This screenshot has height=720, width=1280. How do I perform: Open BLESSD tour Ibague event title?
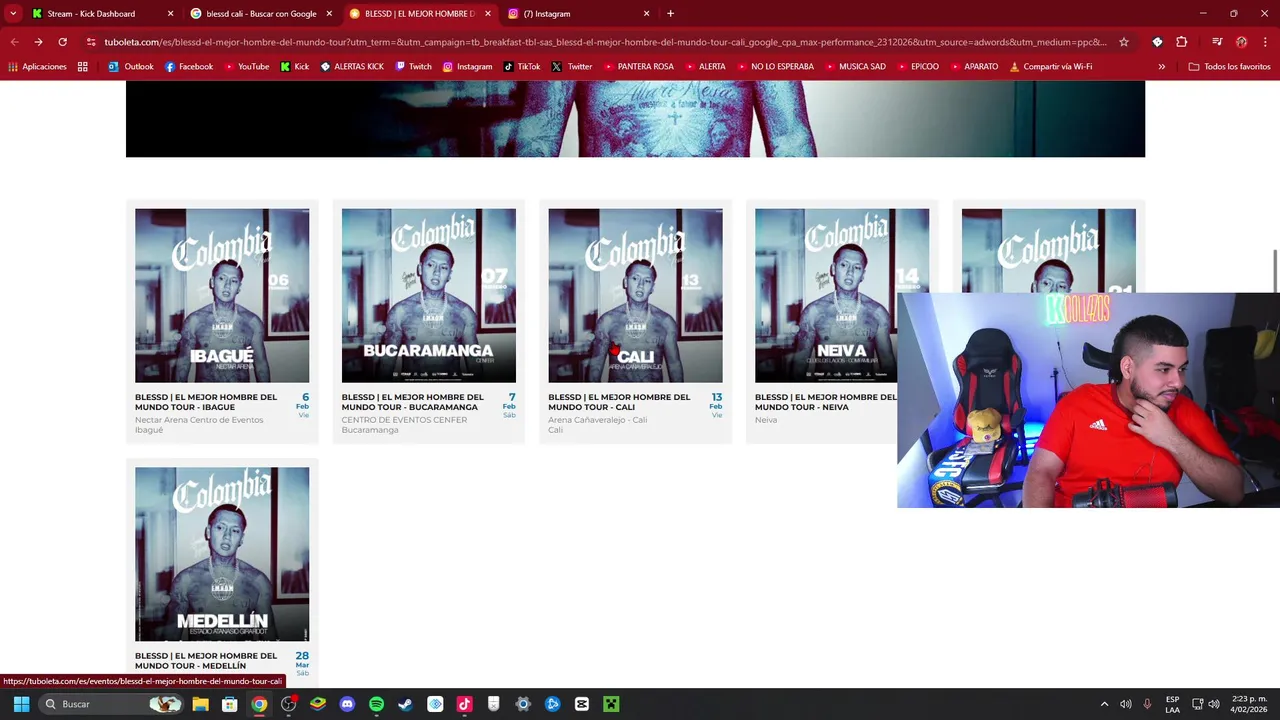206,402
